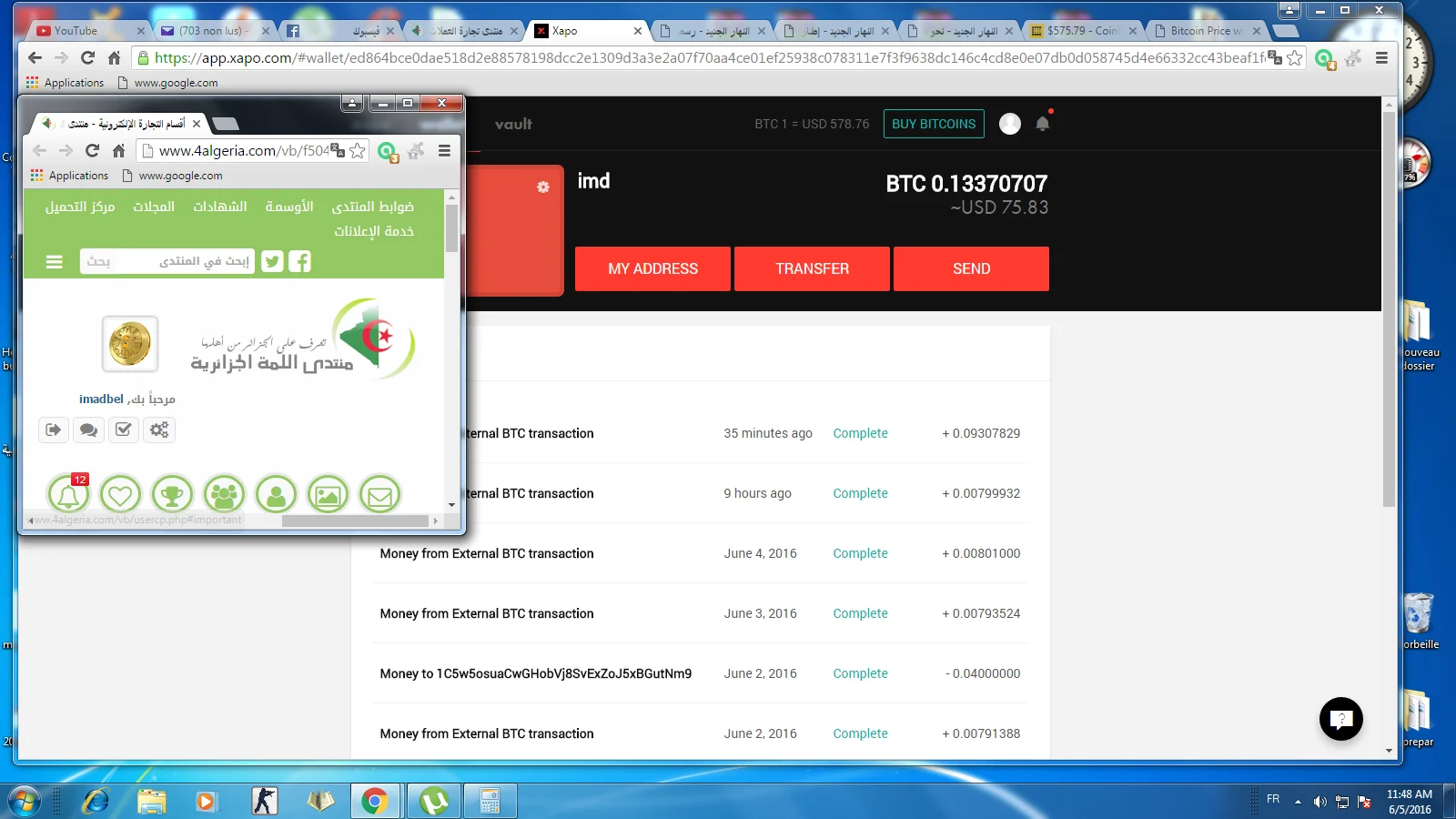Open the forum hamburger menu

(x=55, y=262)
